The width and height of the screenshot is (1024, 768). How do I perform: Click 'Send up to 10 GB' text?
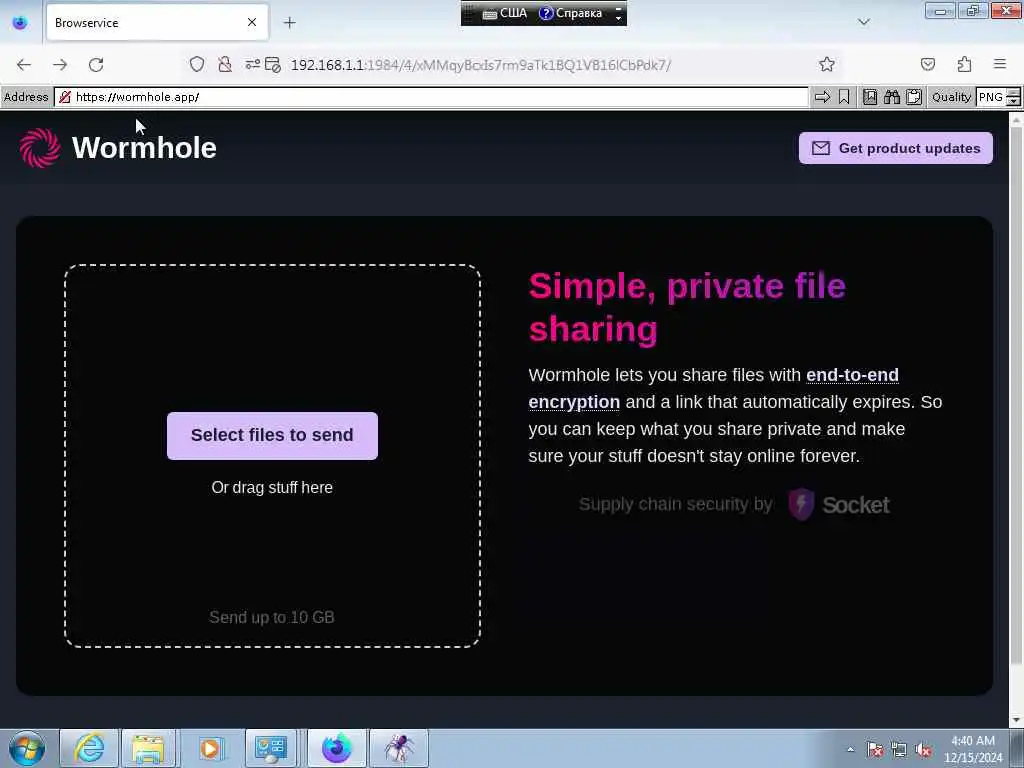[x=272, y=617]
